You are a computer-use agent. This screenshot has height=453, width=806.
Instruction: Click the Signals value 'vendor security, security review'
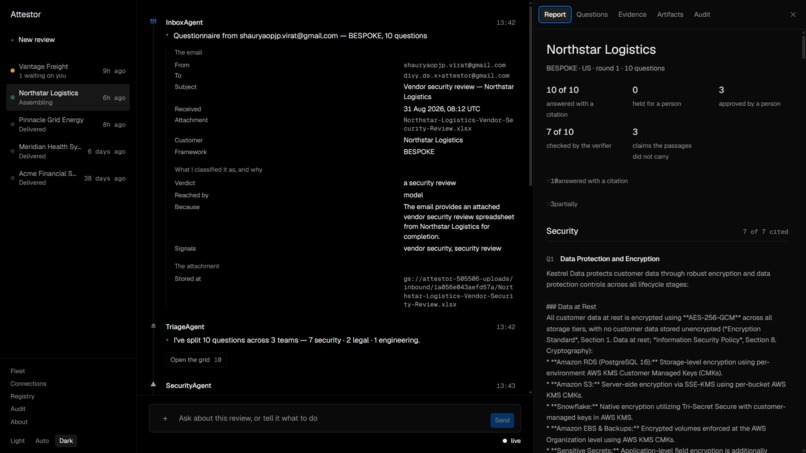[x=452, y=248]
